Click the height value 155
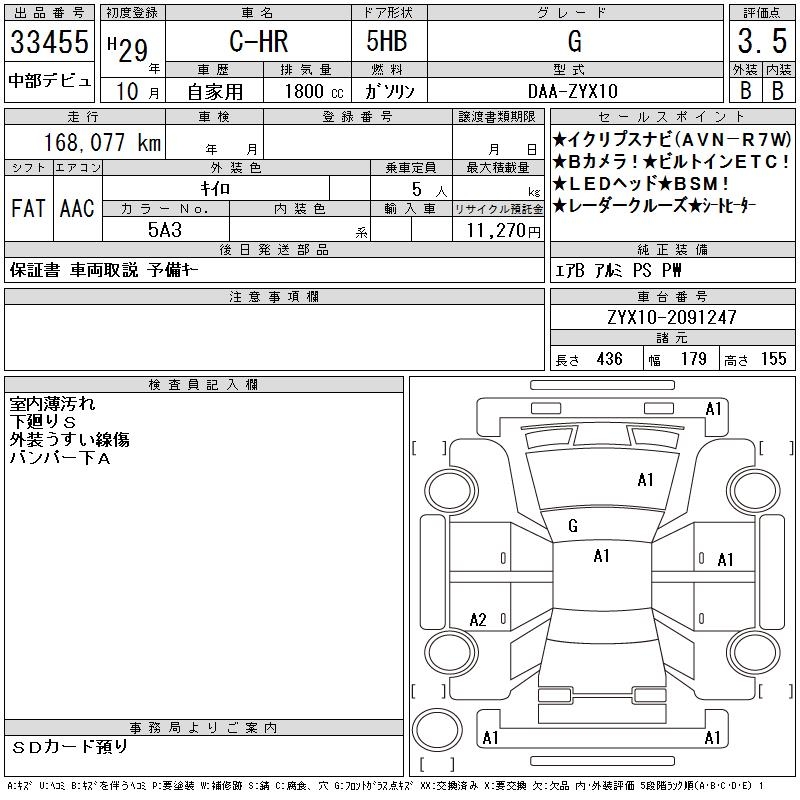 pyautogui.click(x=773, y=359)
